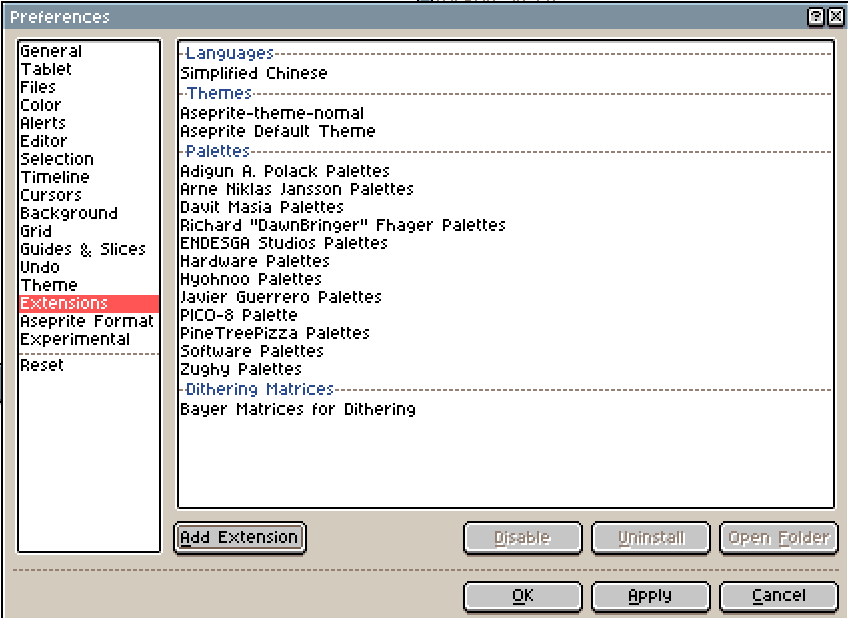848x618 pixels.
Task: Select ENDESGA Studios Palettes
Action: pyautogui.click(x=506, y=243)
